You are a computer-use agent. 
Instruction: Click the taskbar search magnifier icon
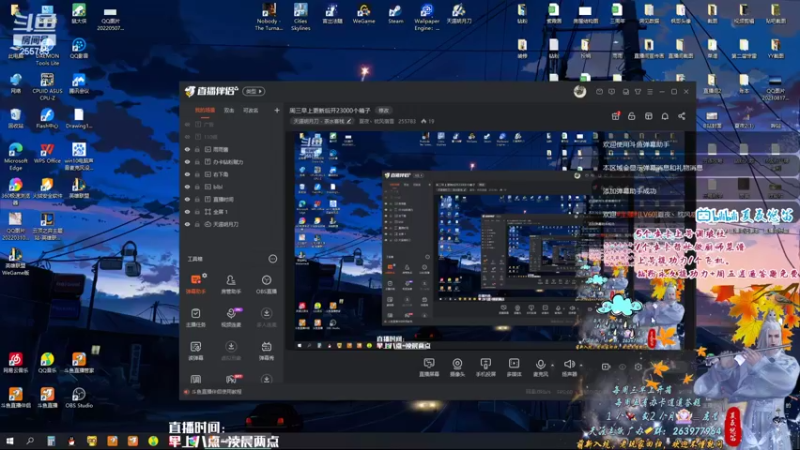tap(30, 441)
